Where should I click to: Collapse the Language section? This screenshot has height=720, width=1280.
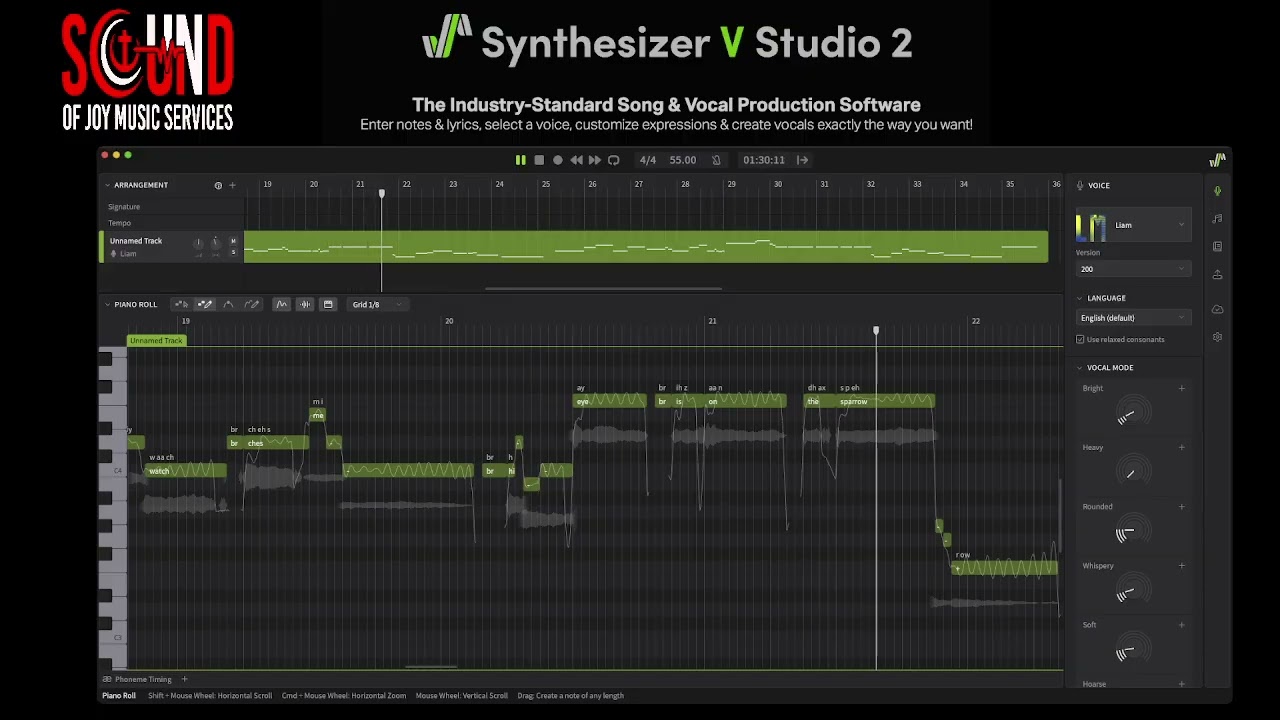point(1080,298)
